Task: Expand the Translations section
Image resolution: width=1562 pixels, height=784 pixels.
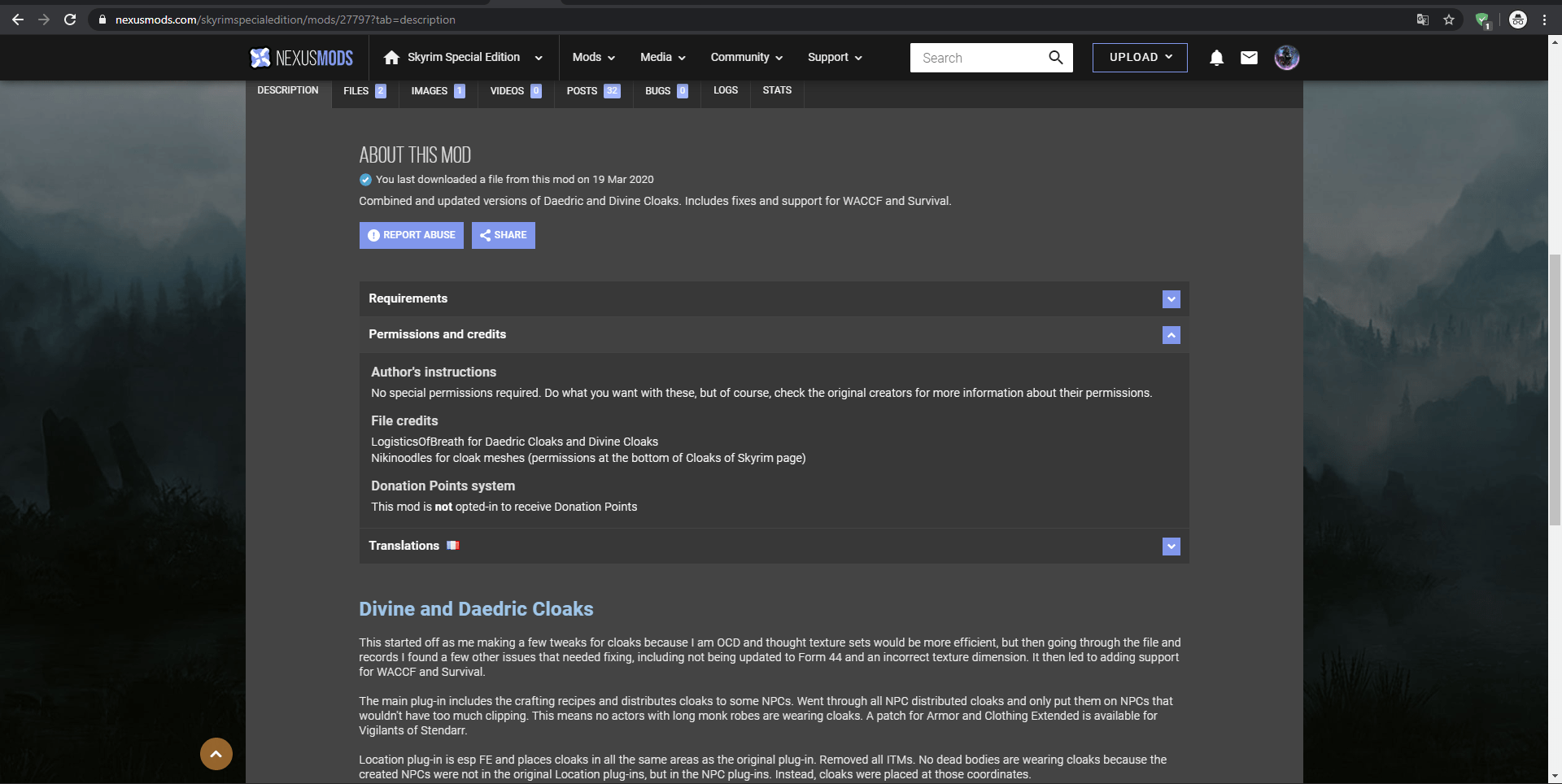Action: coord(1171,547)
